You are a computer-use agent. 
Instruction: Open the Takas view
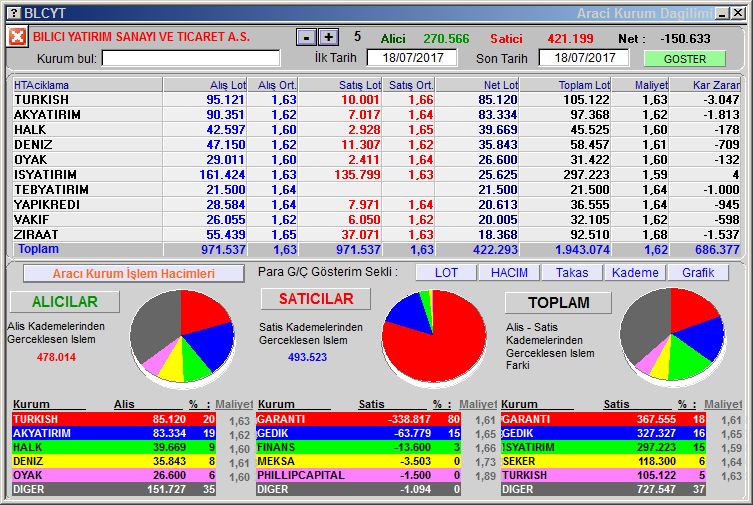point(572,273)
